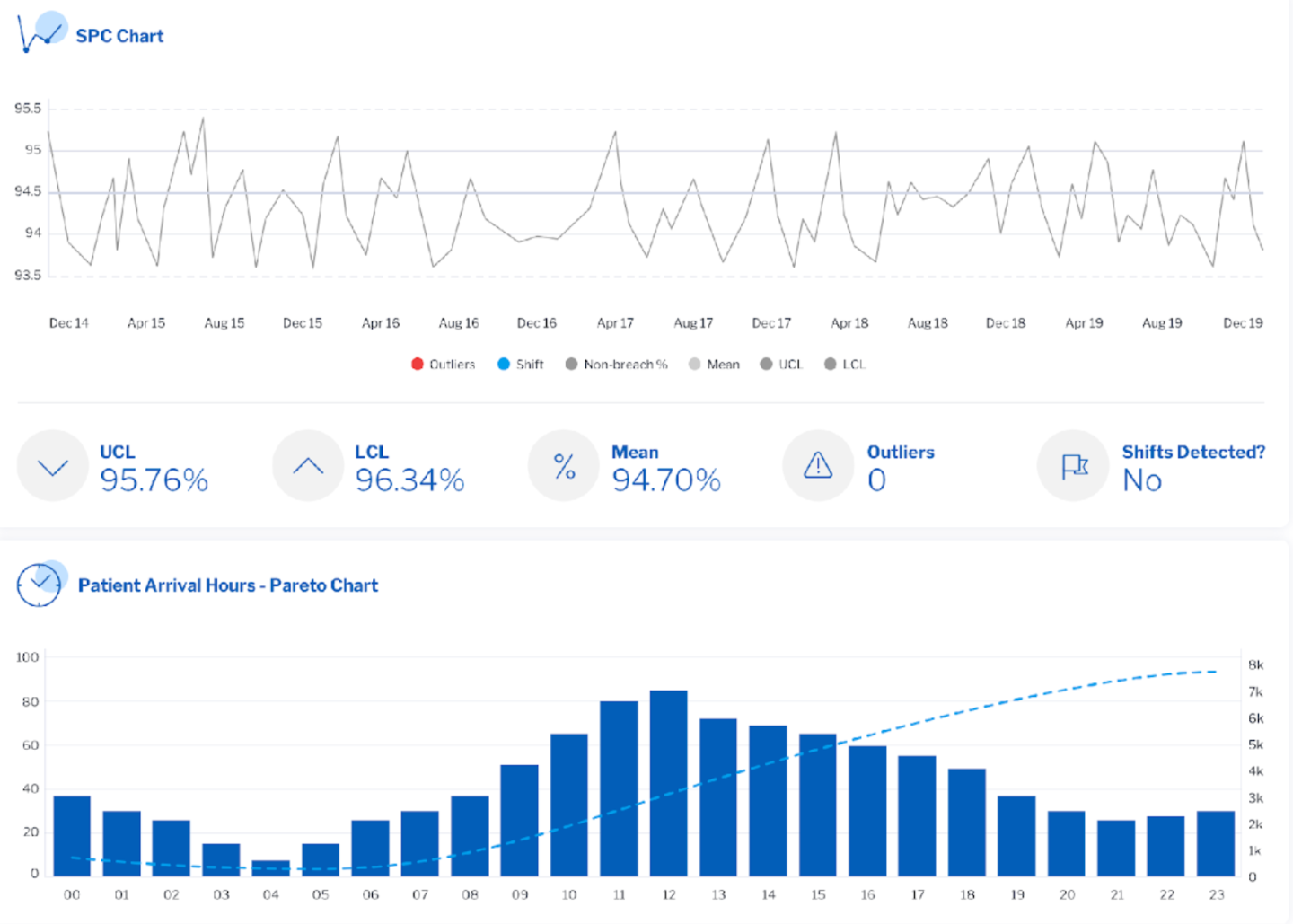Screen dimensions: 1293x924
Task: Click the Patient Arrival Hours - Pareto Chart title
Action: pos(228,585)
